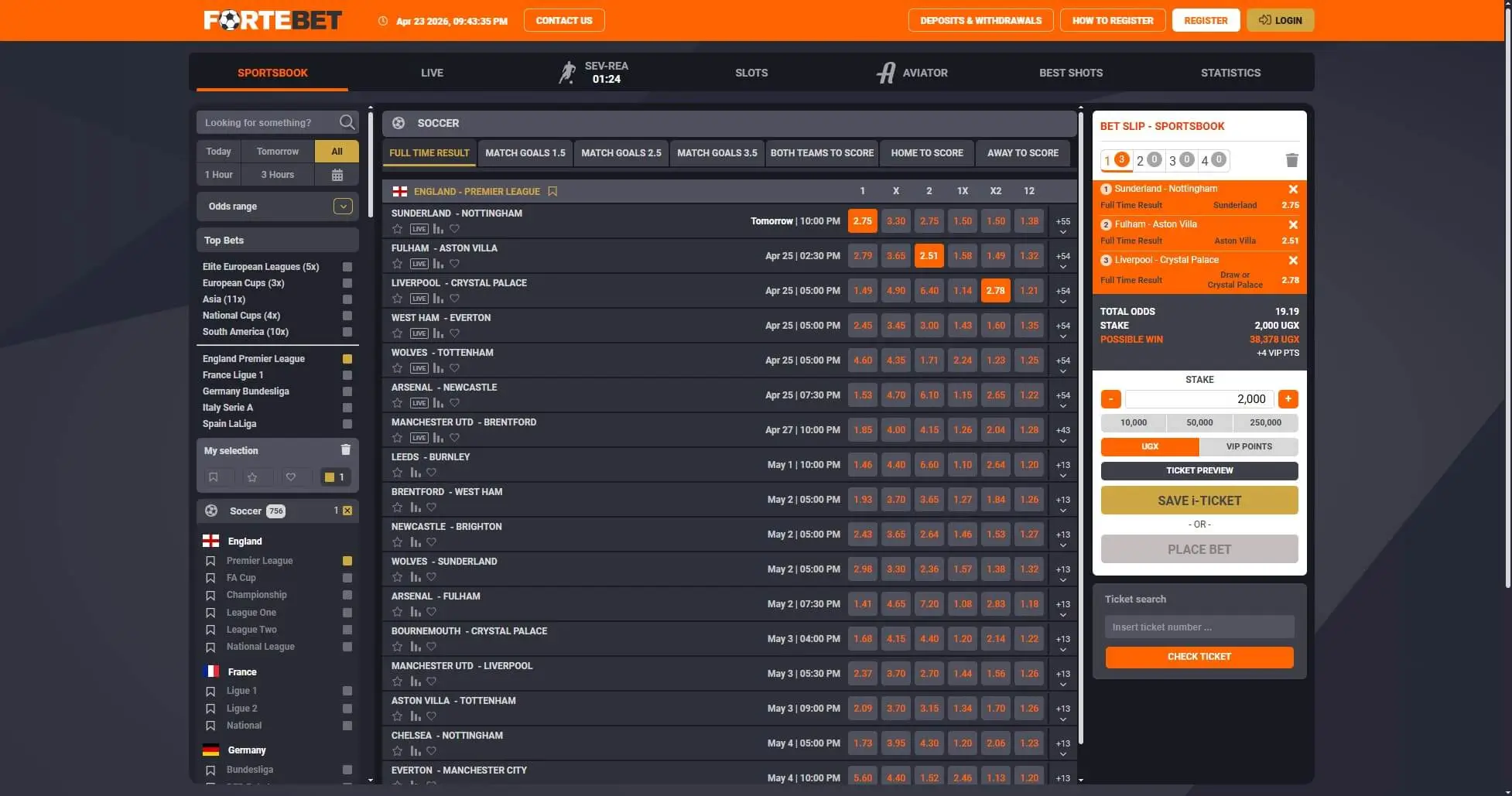Switch stake currency to VIP POINTS
The height and width of the screenshot is (796, 1512).
point(1249,446)
